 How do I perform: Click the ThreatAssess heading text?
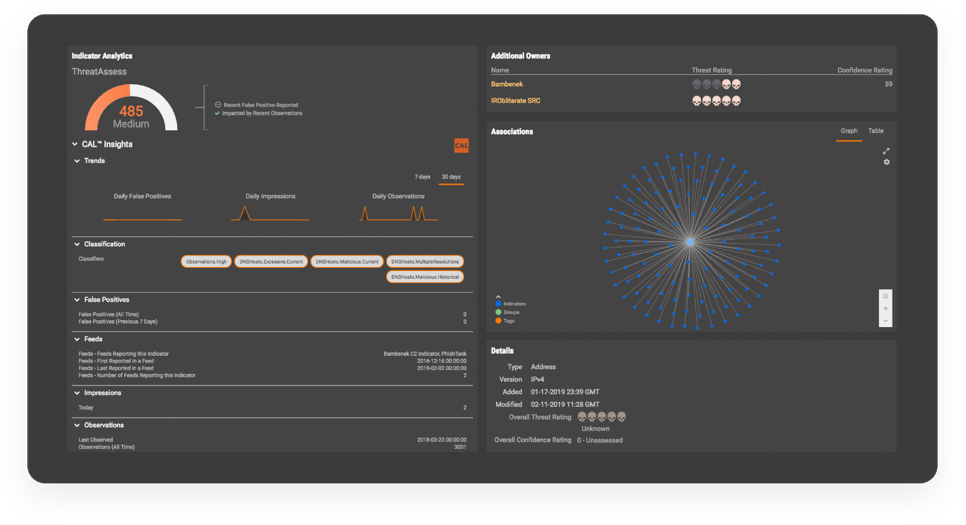coord(99,71)
